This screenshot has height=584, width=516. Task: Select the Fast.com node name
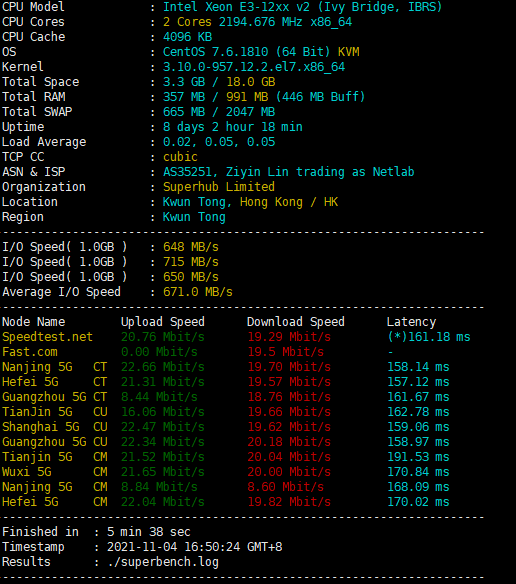click(x=30, y=352)
